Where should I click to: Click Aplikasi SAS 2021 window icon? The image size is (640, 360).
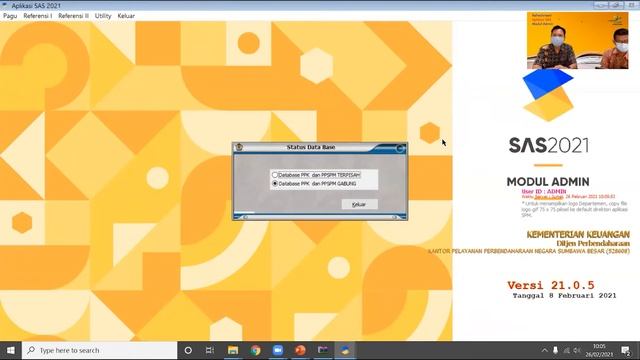coord(5,5)
